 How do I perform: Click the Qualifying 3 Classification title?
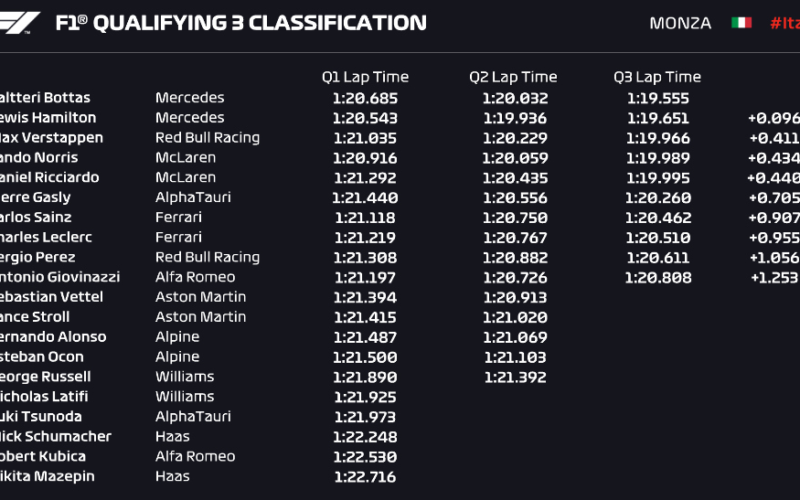click(x=241, y=23)
